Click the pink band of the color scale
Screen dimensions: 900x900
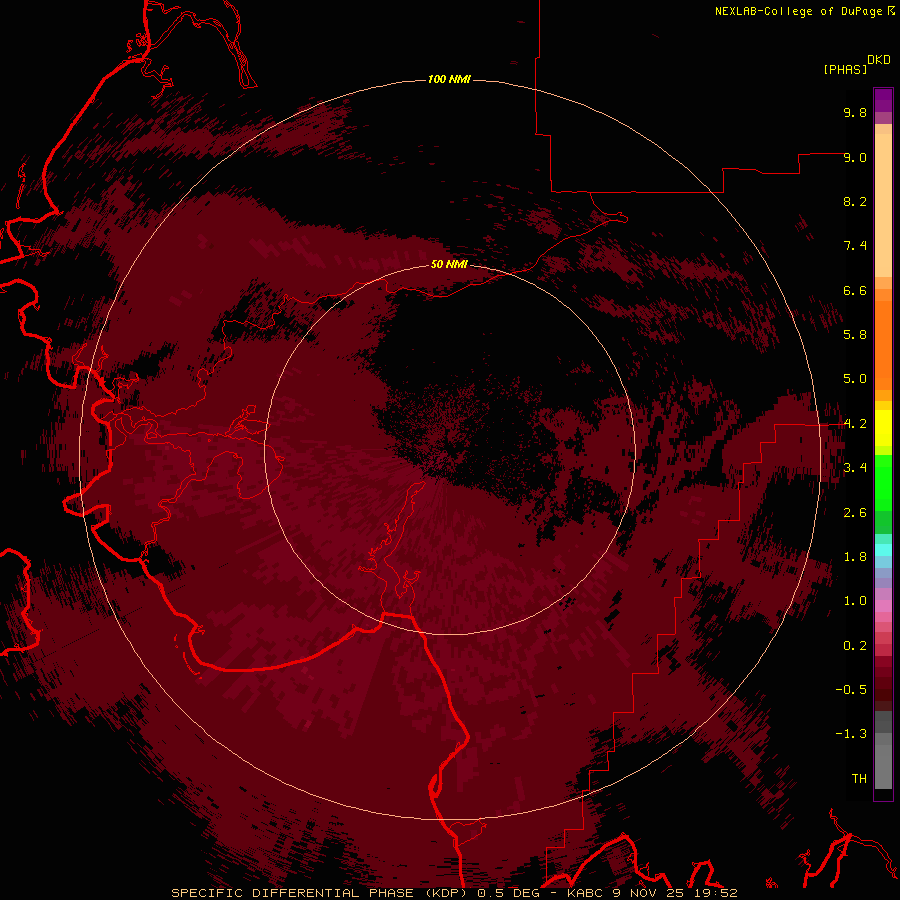click(883, 606)
